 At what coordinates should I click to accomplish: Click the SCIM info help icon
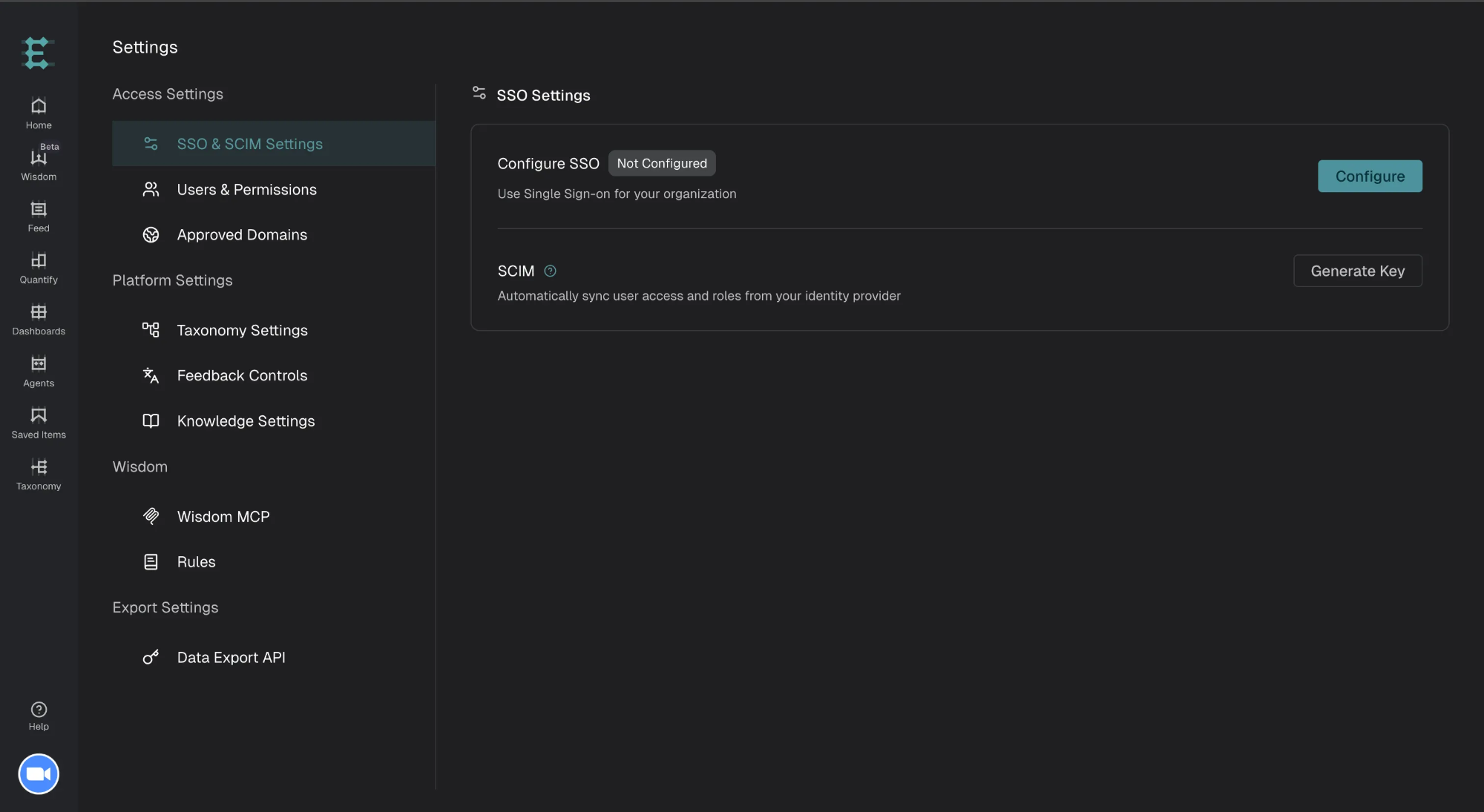pyautogui.click(x=550, y=271)
